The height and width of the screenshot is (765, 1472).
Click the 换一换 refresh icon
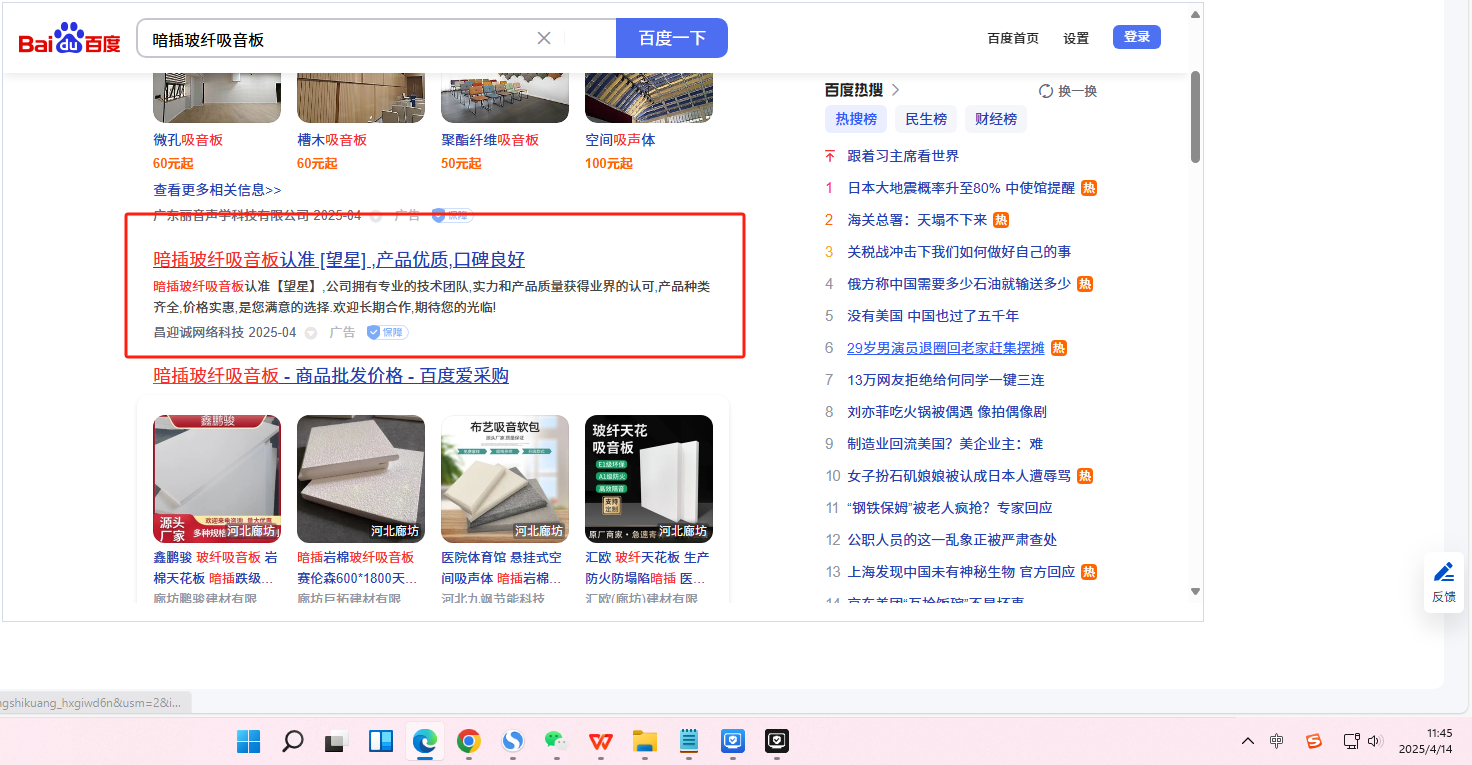(1046, 91)
